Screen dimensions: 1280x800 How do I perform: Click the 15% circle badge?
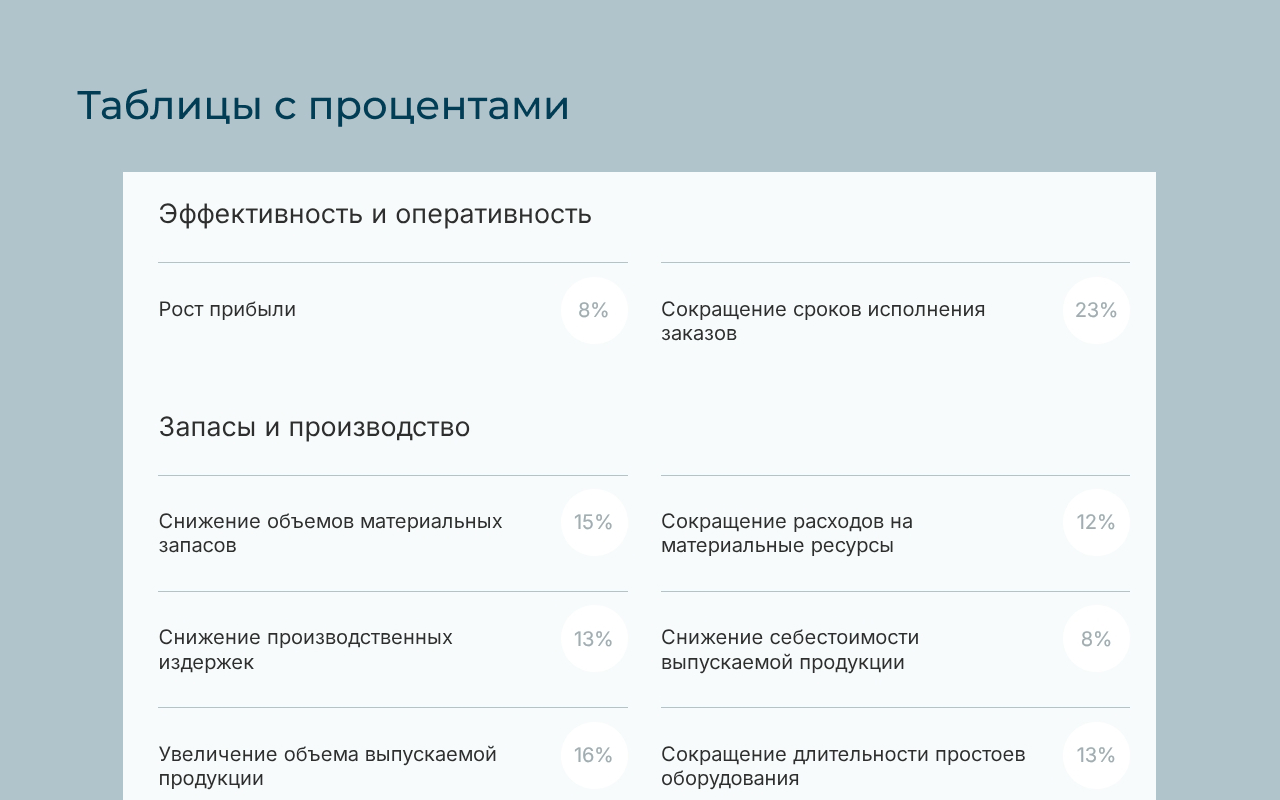pyautogui.click(x=594, y=522)
